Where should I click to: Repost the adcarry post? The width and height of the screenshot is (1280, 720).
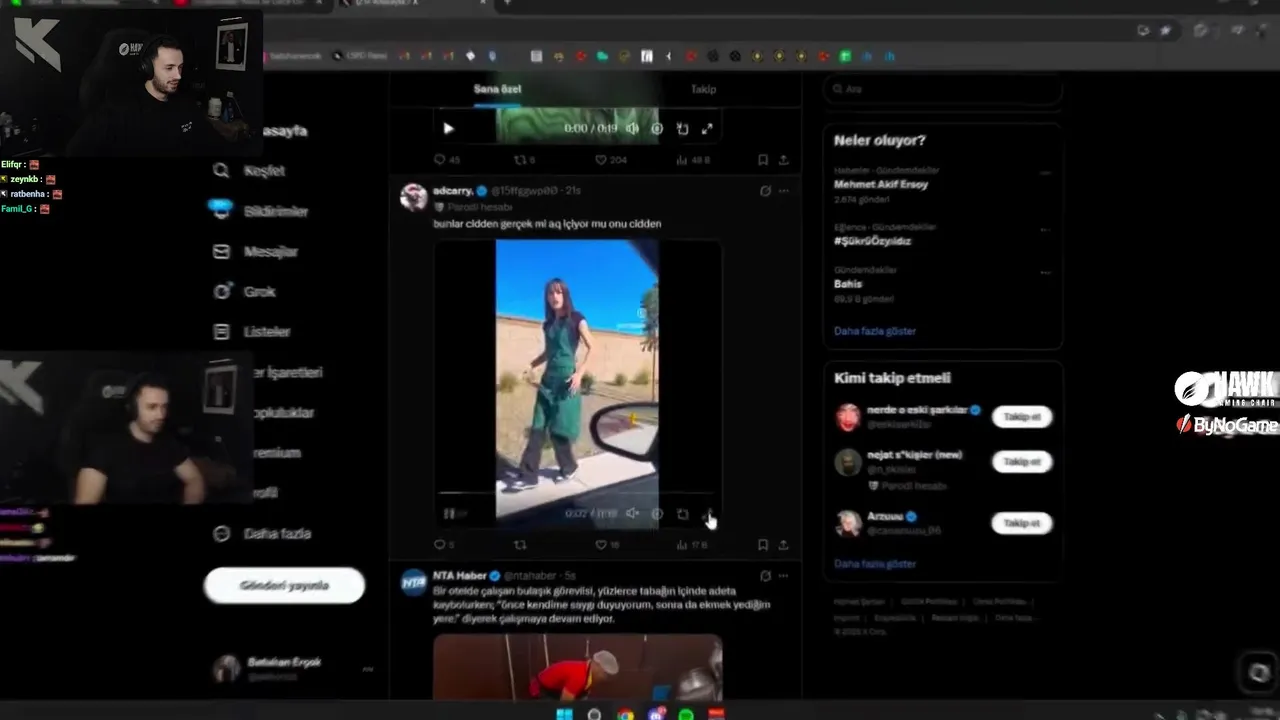[519, 545]
